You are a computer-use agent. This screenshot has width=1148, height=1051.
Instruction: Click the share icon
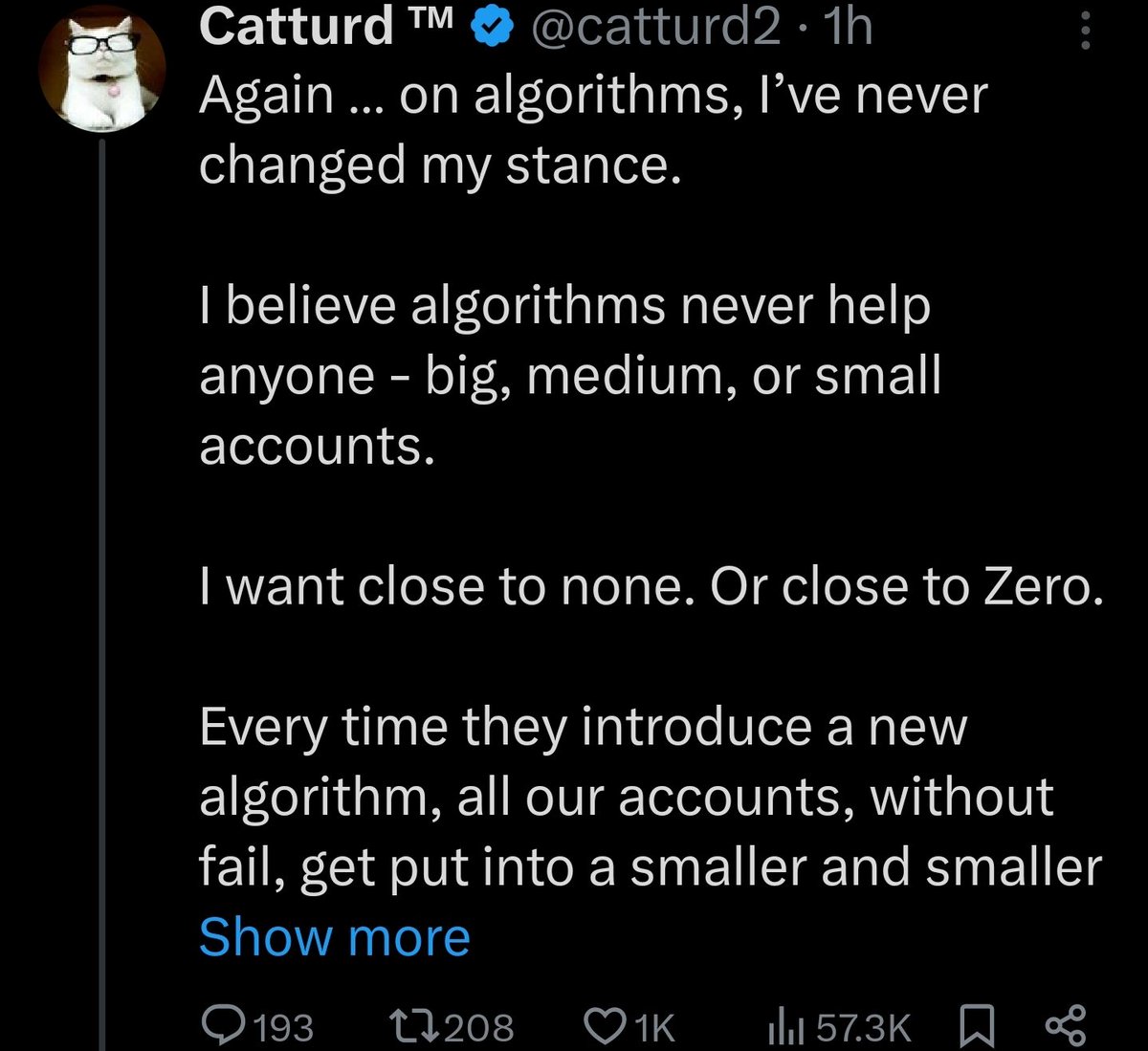coord(1065,1026)
